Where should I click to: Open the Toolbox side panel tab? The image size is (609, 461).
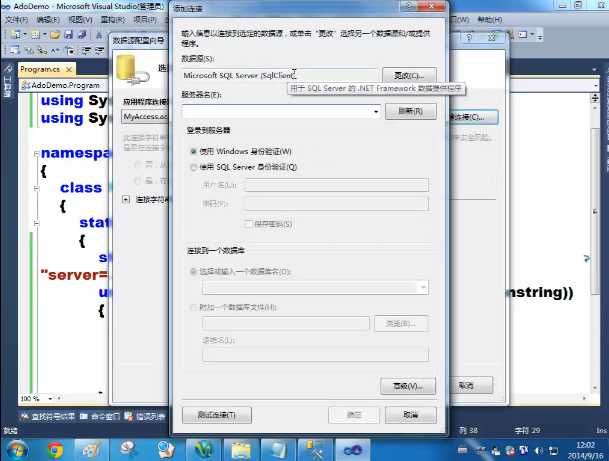click(x=8, y=82)
